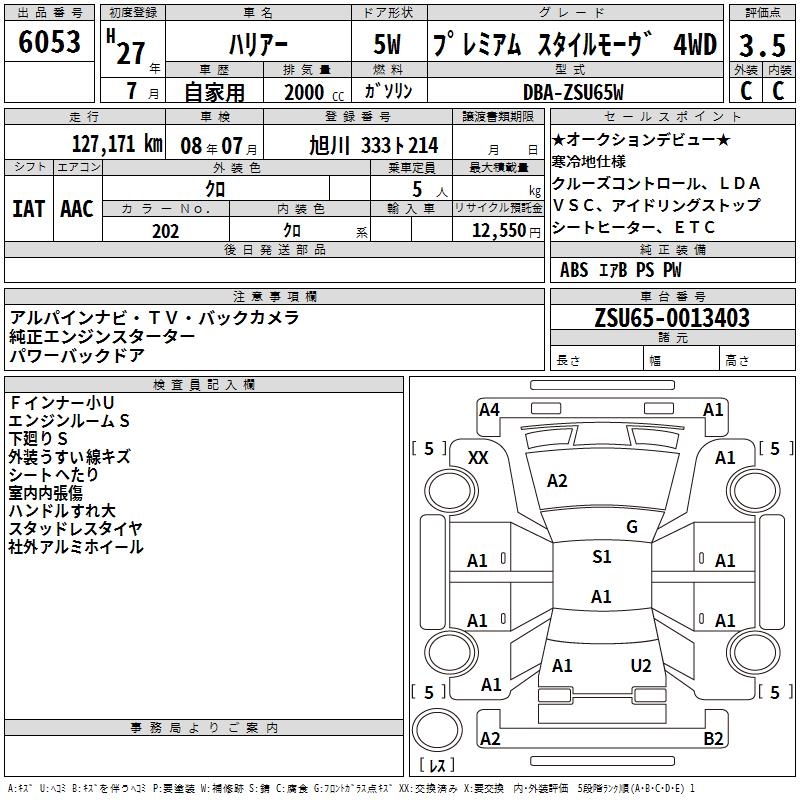
Task: Click the B2 mark on rear bumper
Action: 713,739
